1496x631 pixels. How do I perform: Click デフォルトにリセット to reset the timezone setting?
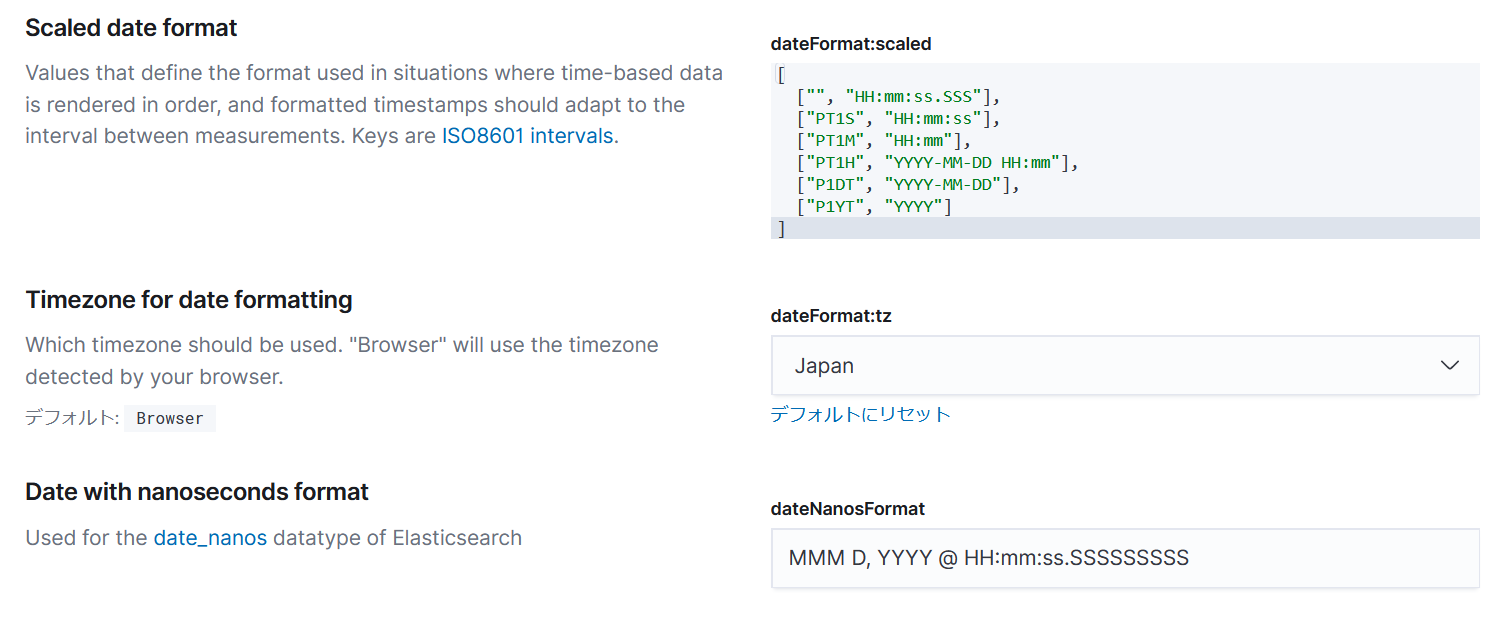(x=860, y=413)
